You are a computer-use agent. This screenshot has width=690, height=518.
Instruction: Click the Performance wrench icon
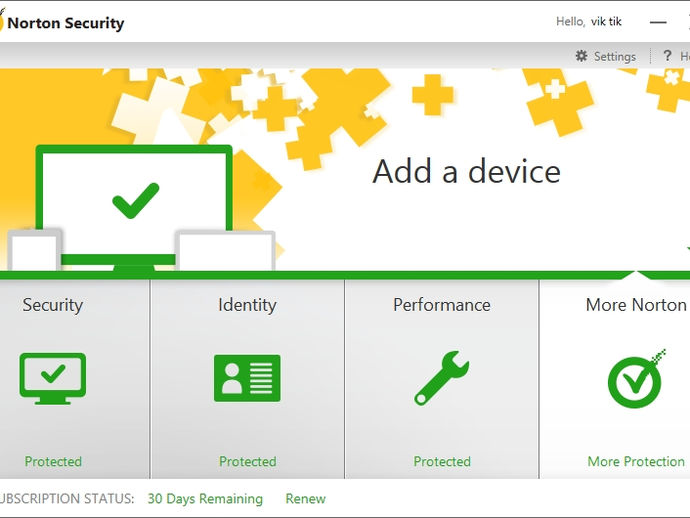442,378
